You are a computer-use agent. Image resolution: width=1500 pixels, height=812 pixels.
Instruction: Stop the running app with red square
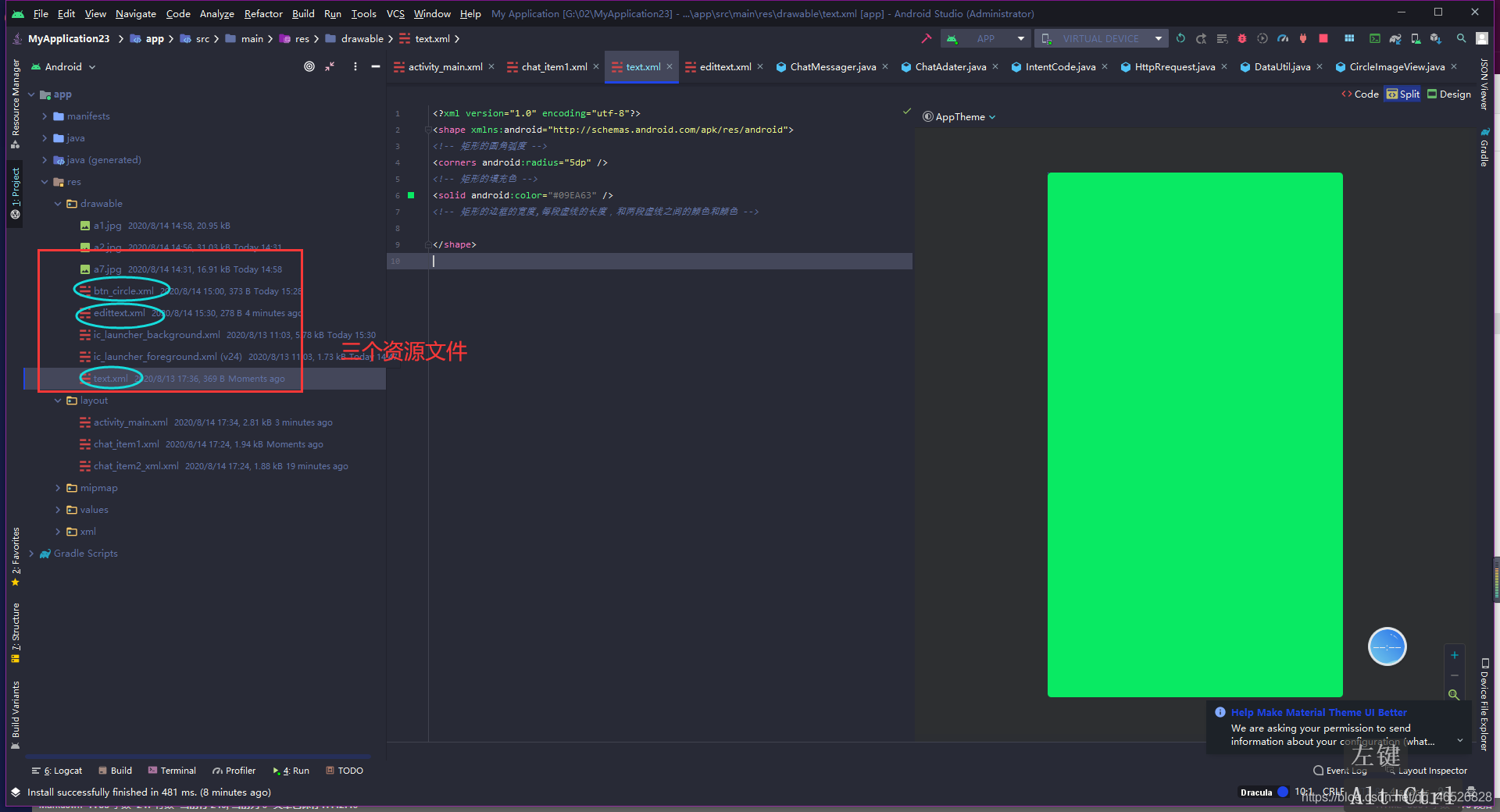pyautogui.click(x=1323, y=38)
